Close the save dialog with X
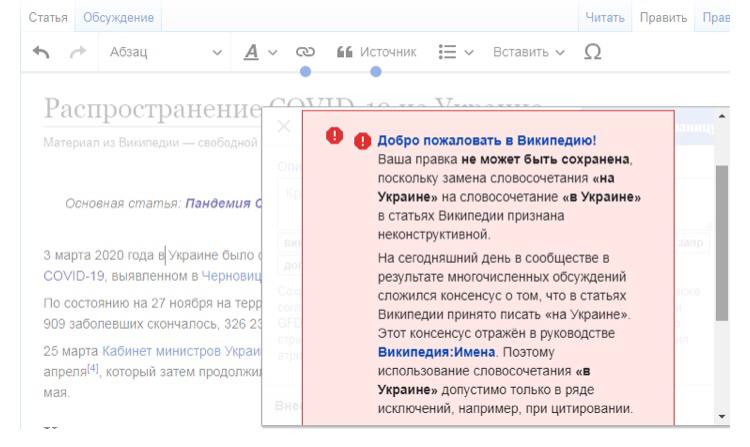Viewport: 750px width, 447px height. (284, 126)
